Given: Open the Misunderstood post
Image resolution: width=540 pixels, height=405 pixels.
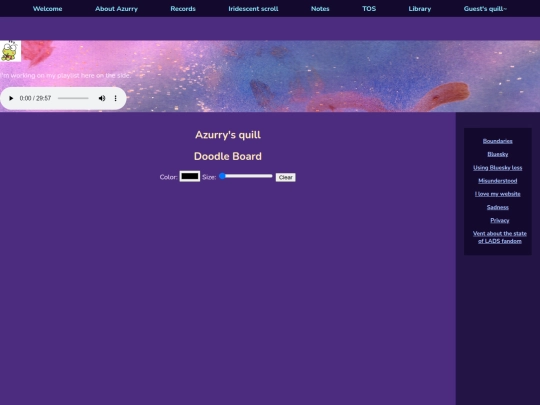Looking at the screenshot, I should (497, 181).
